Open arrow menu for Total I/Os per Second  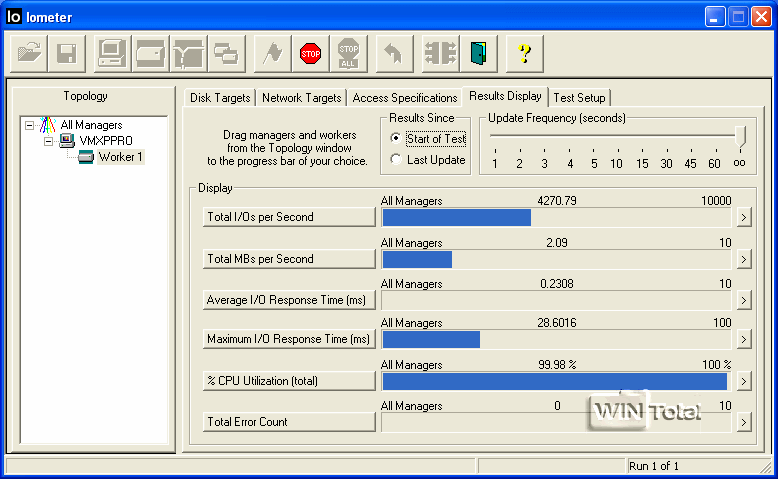(x=743, y=217)
